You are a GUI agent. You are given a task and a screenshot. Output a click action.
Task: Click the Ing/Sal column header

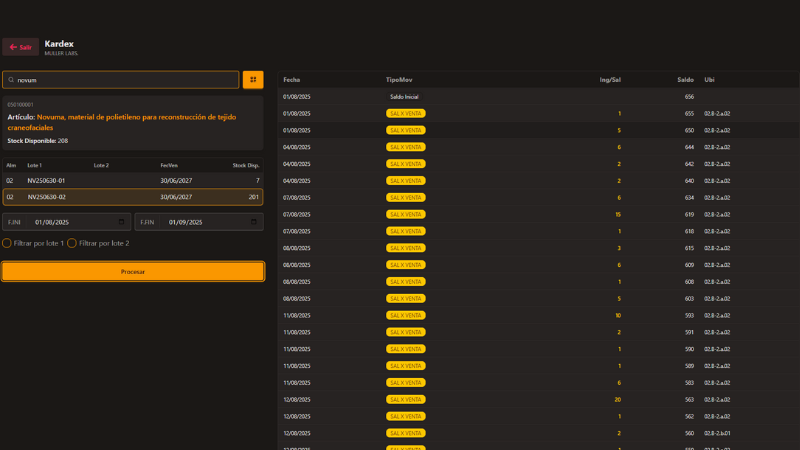click(x=610, y=80)
